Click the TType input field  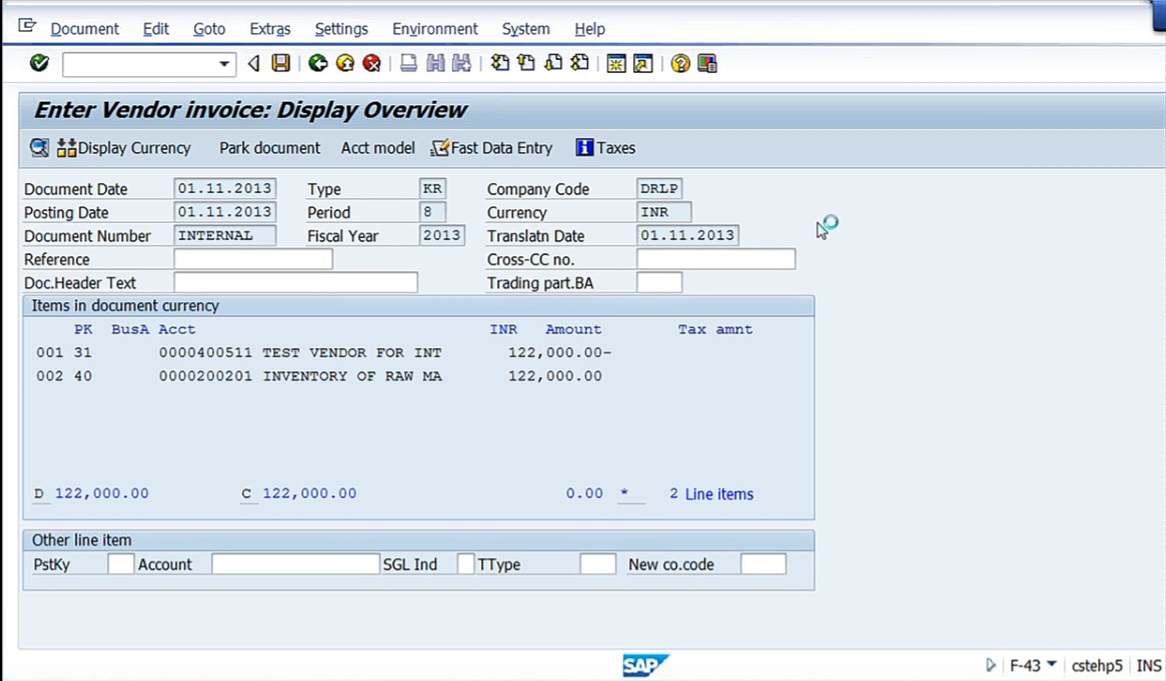(598, 564)
